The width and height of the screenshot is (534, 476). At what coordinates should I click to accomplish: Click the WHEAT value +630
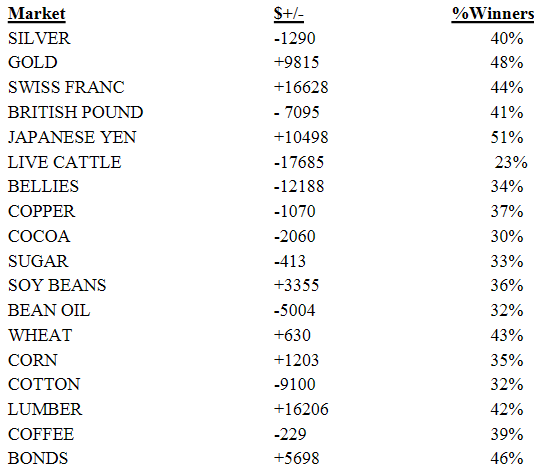[292, 335]
